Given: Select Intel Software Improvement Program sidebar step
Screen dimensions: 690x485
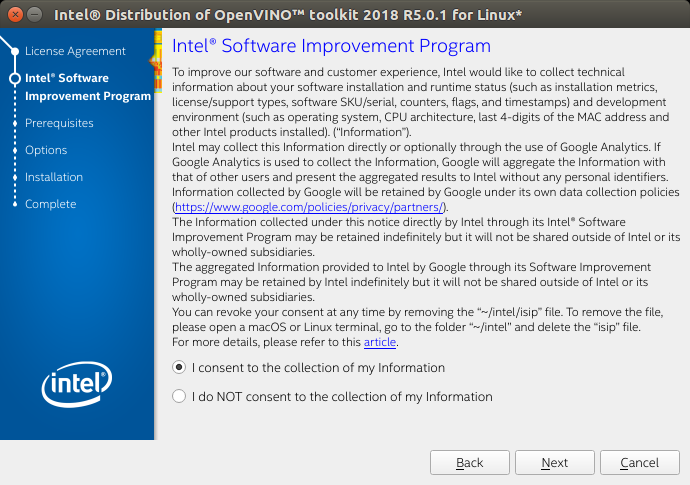Looking at the screenshot, I should pyautogui.click(x=88, y=87).
